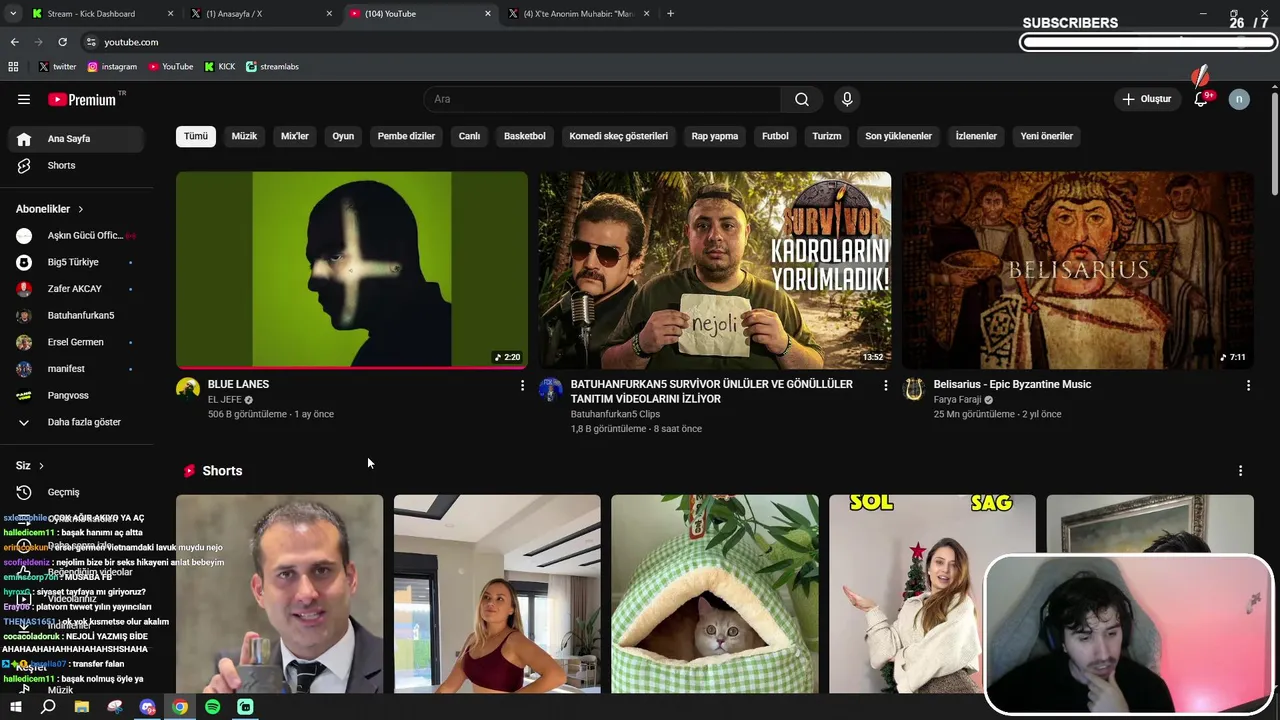Open the Shorts section options menu
Screen dimensions: 1280x720
[1240, 471]
